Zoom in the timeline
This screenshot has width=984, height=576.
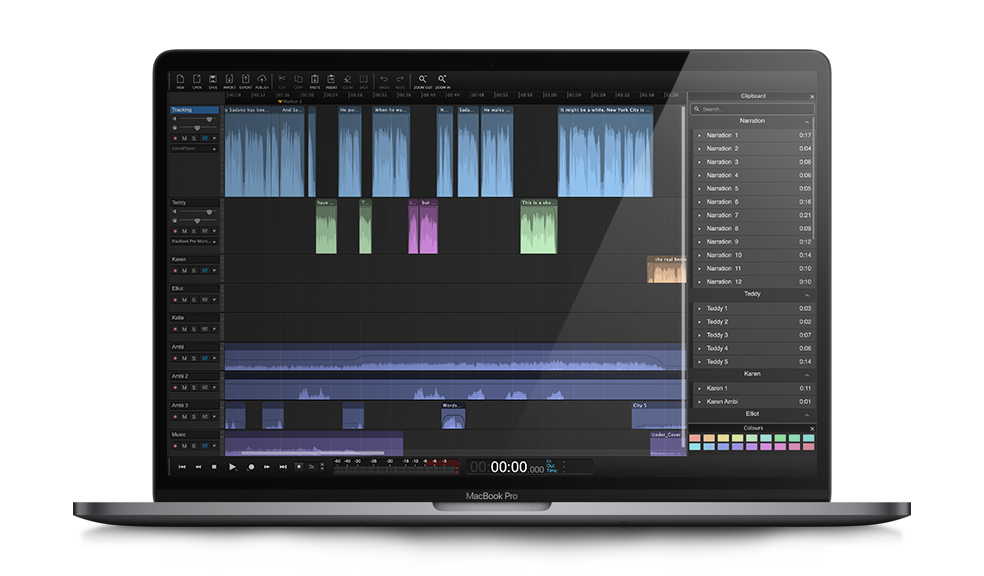pos(442,80)
